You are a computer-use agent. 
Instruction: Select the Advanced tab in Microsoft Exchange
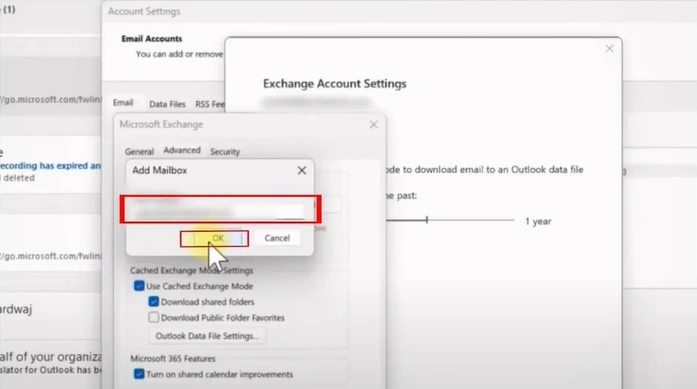(182, 150)
